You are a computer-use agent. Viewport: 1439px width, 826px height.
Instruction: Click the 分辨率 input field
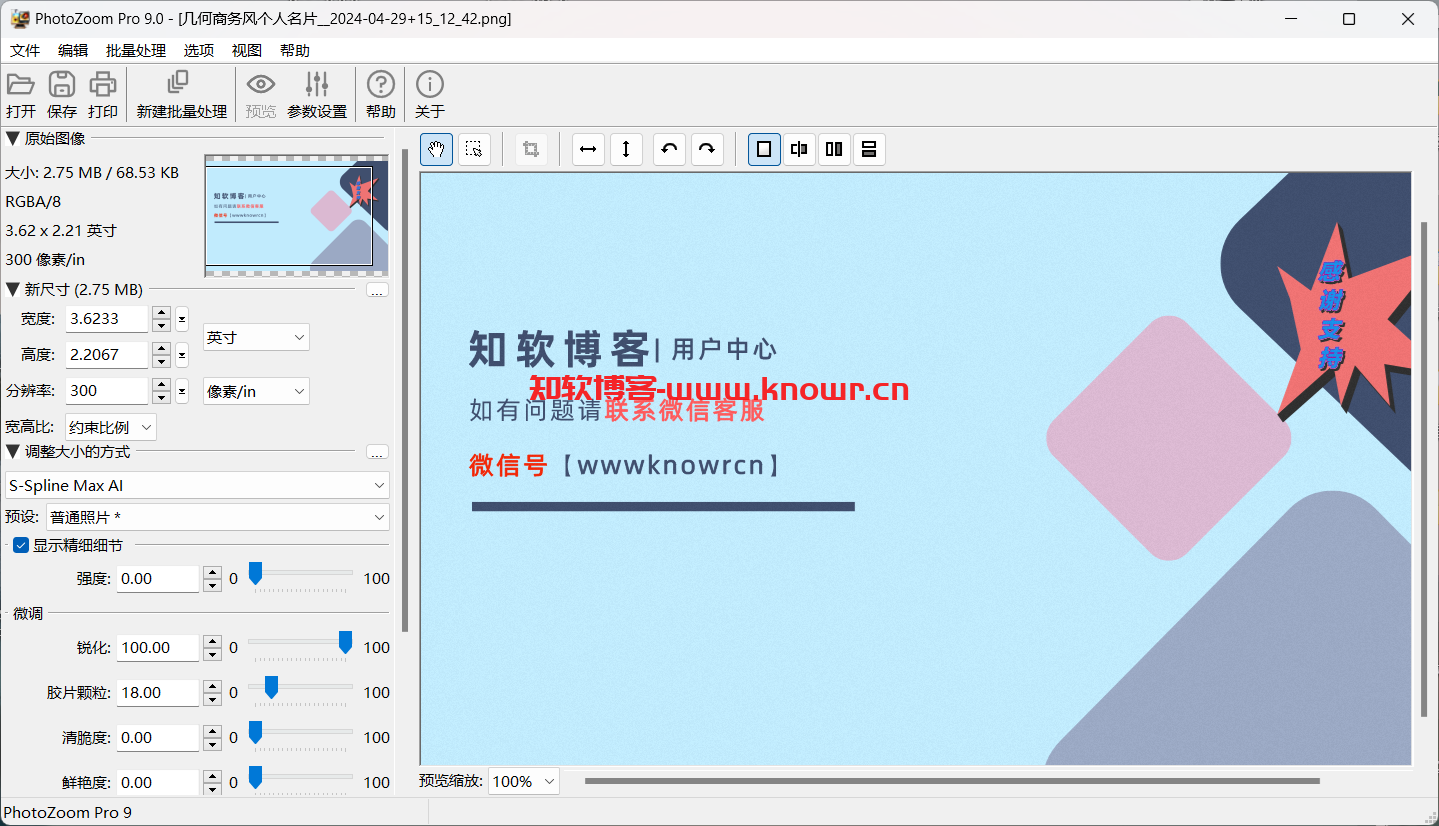click(x=107, y=391)
